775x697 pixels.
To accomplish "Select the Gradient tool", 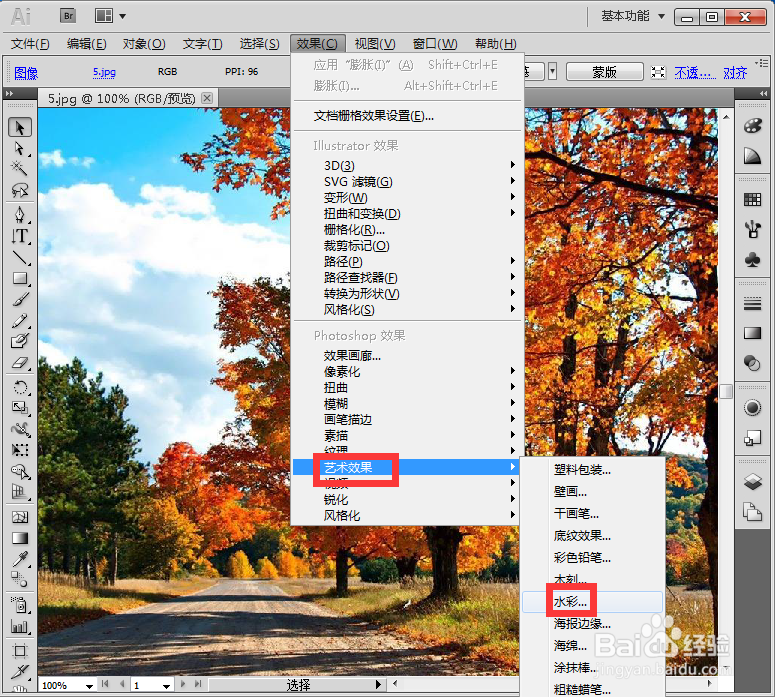I will coord(20,538).
